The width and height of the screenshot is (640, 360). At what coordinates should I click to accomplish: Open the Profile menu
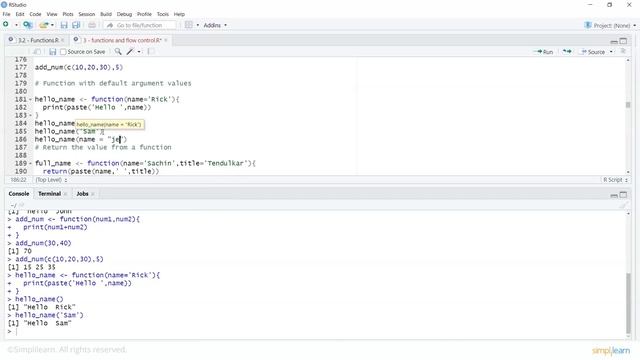point(144,14)
